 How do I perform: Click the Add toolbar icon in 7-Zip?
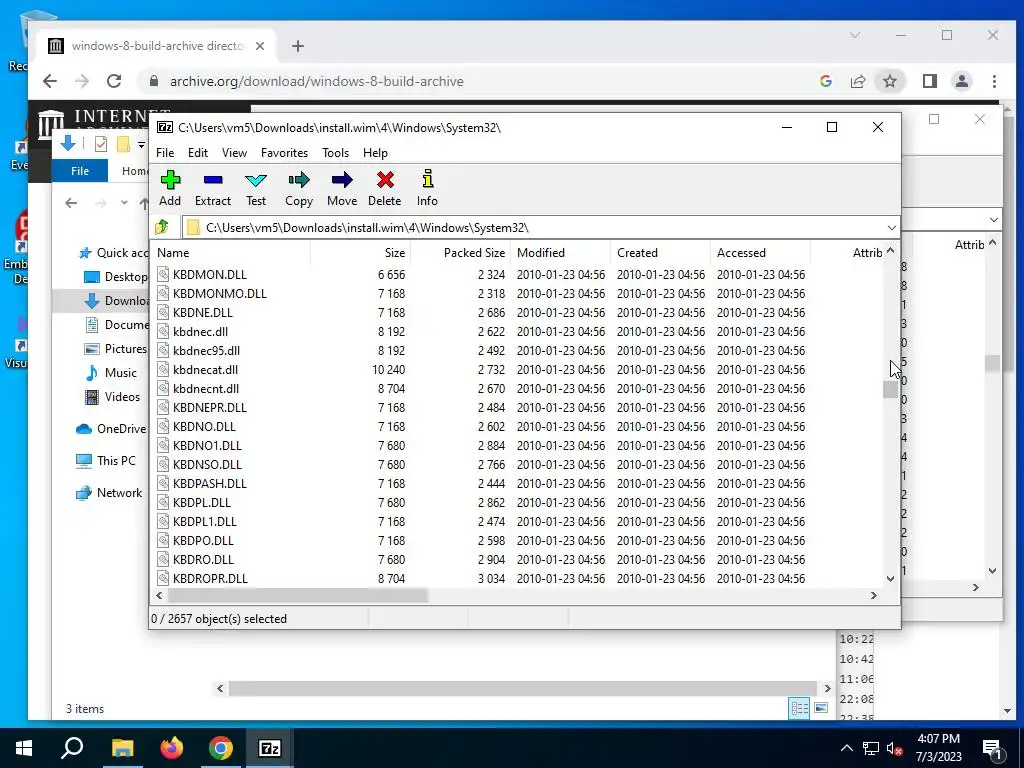pos(170,189)
